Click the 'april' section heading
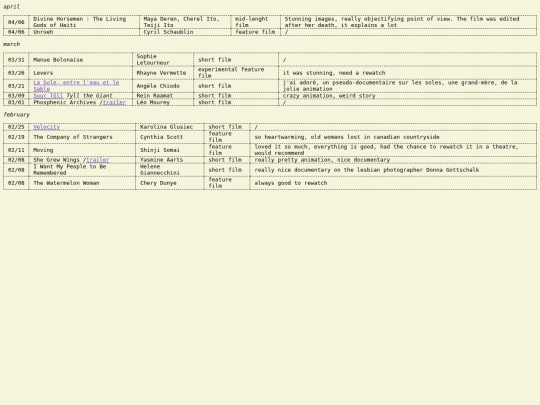 (11, 7)
